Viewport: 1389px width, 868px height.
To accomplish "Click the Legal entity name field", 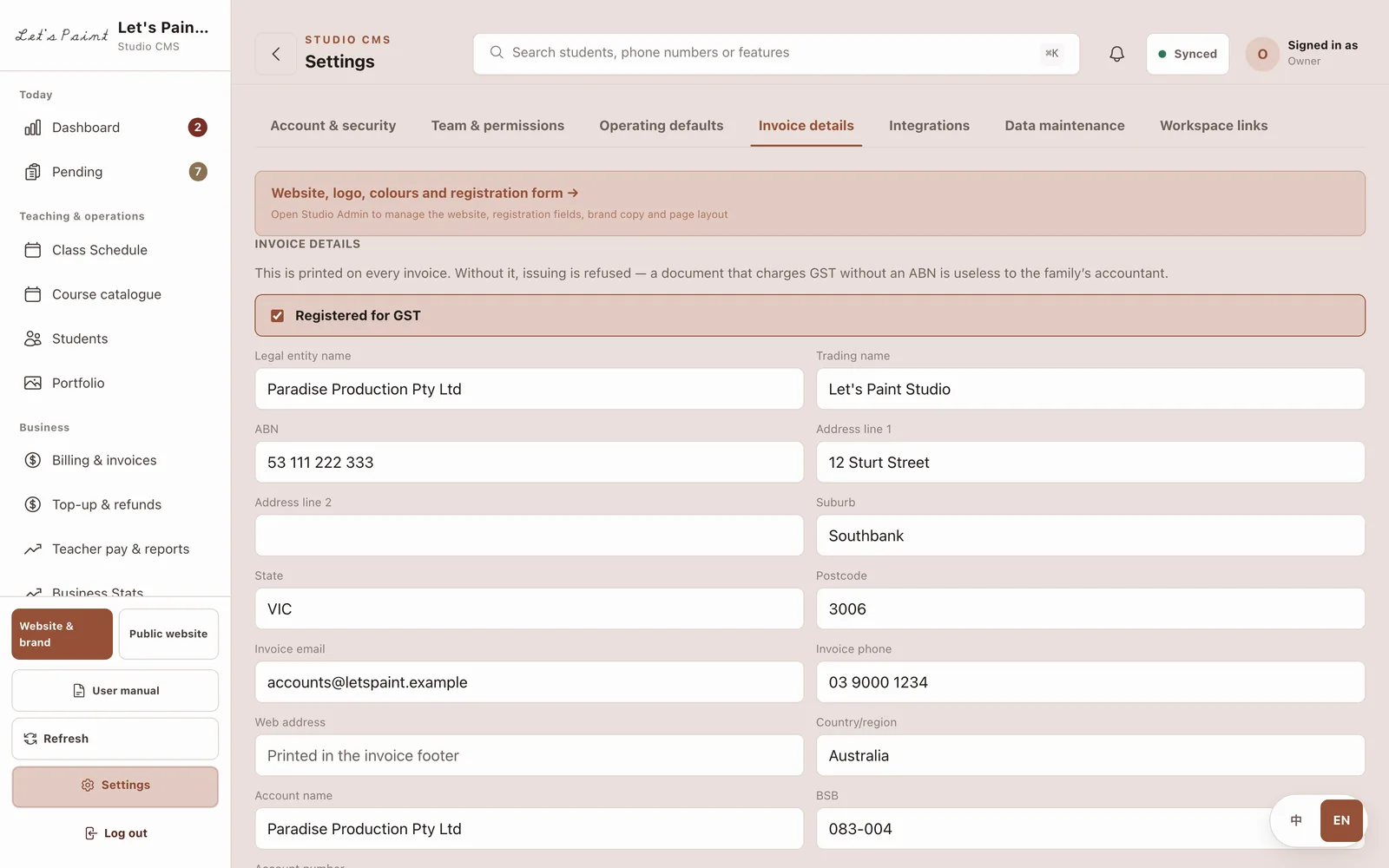I will point(529,389).
